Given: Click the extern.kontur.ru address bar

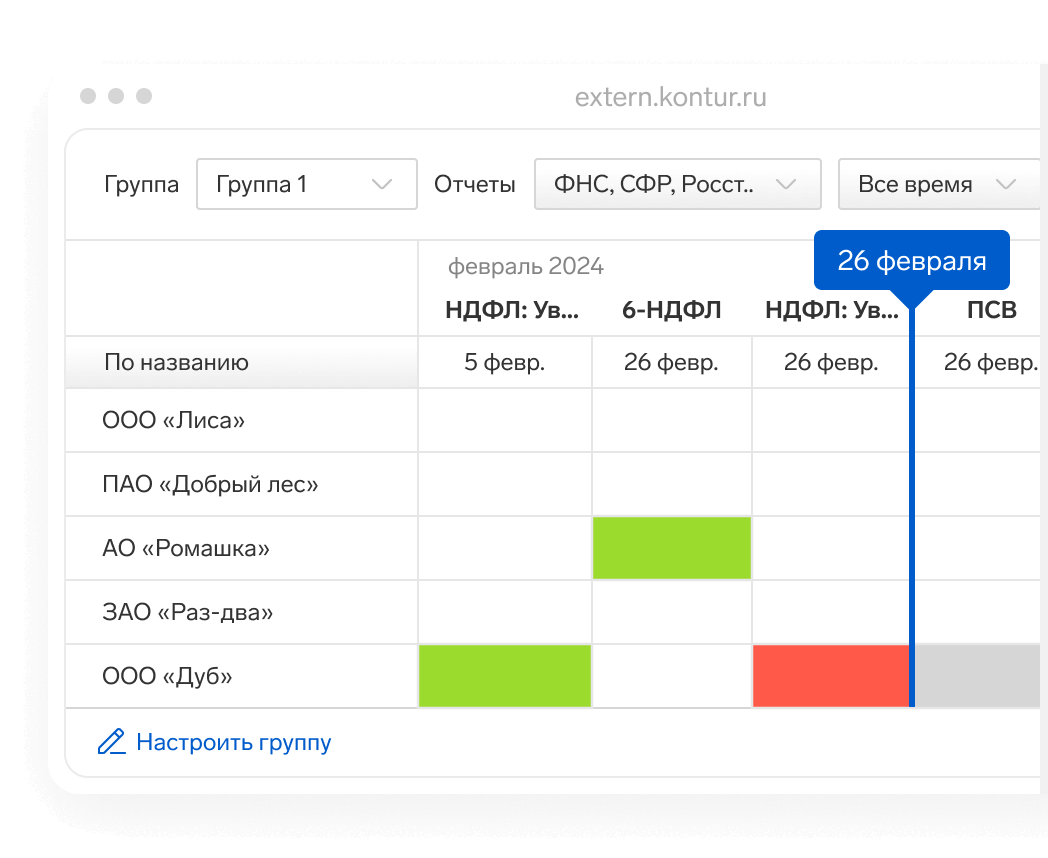Looking at the screenshot, I should point(670,97).
